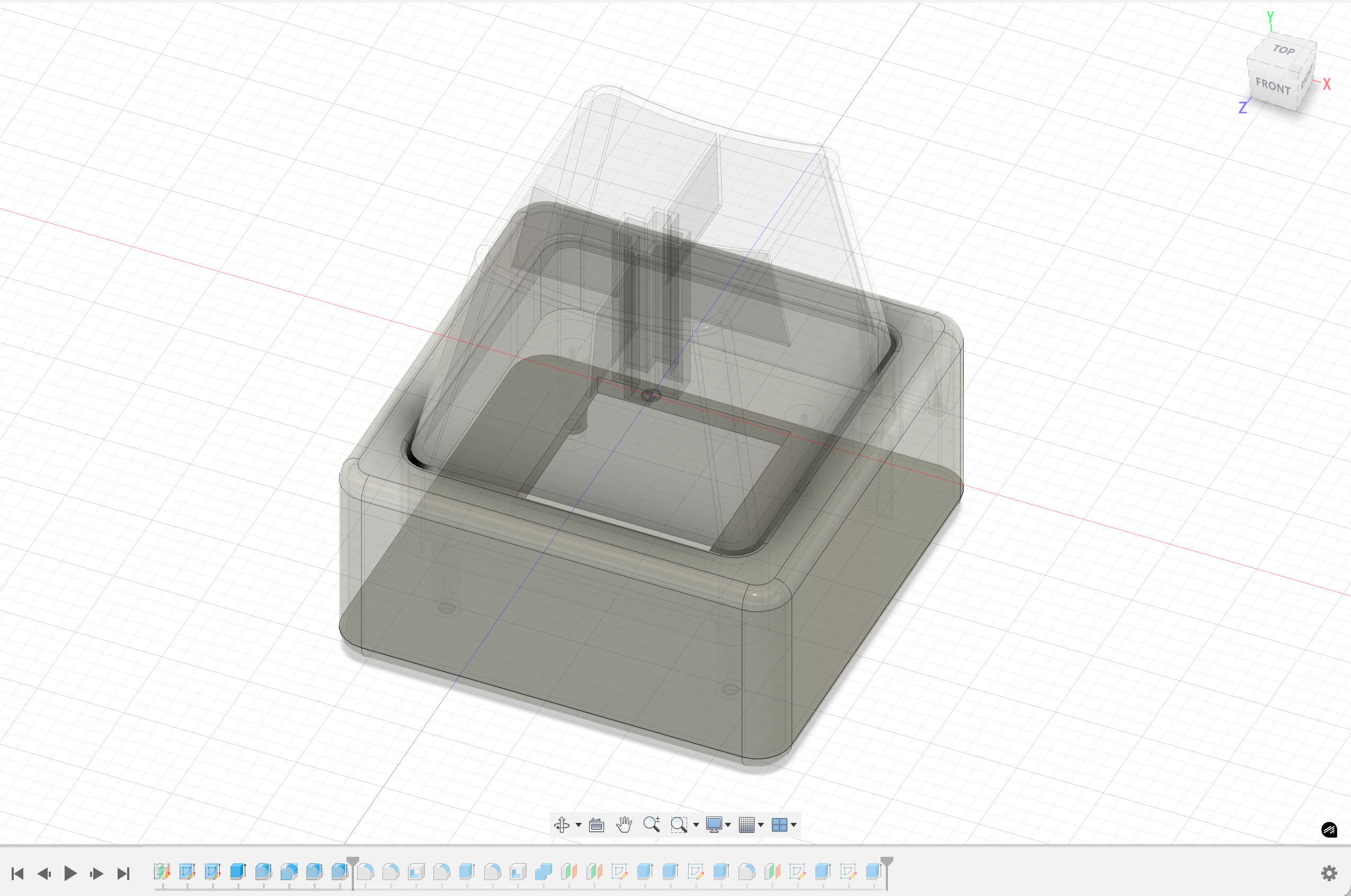
Task: Click the red X axis label by the ViewCube
Action: [1327, 84]
